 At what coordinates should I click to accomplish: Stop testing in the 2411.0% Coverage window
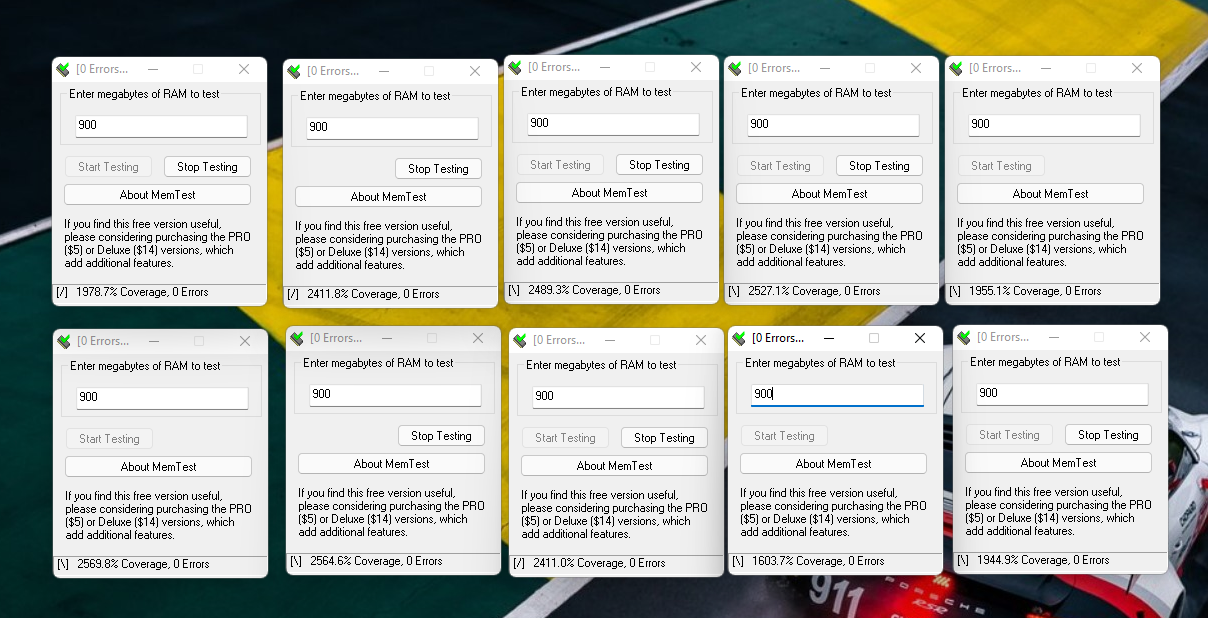pyautogui.click(x=665, y=438)
